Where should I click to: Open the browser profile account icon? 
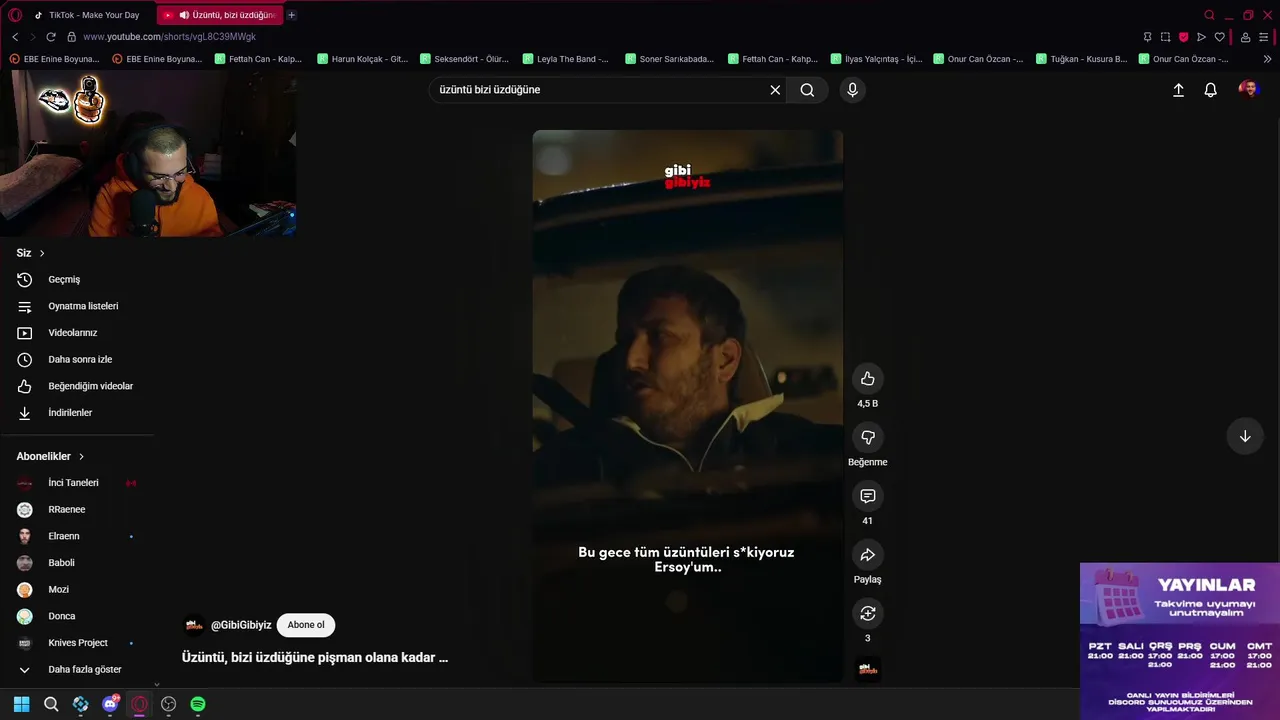[x=1245, y=37]
